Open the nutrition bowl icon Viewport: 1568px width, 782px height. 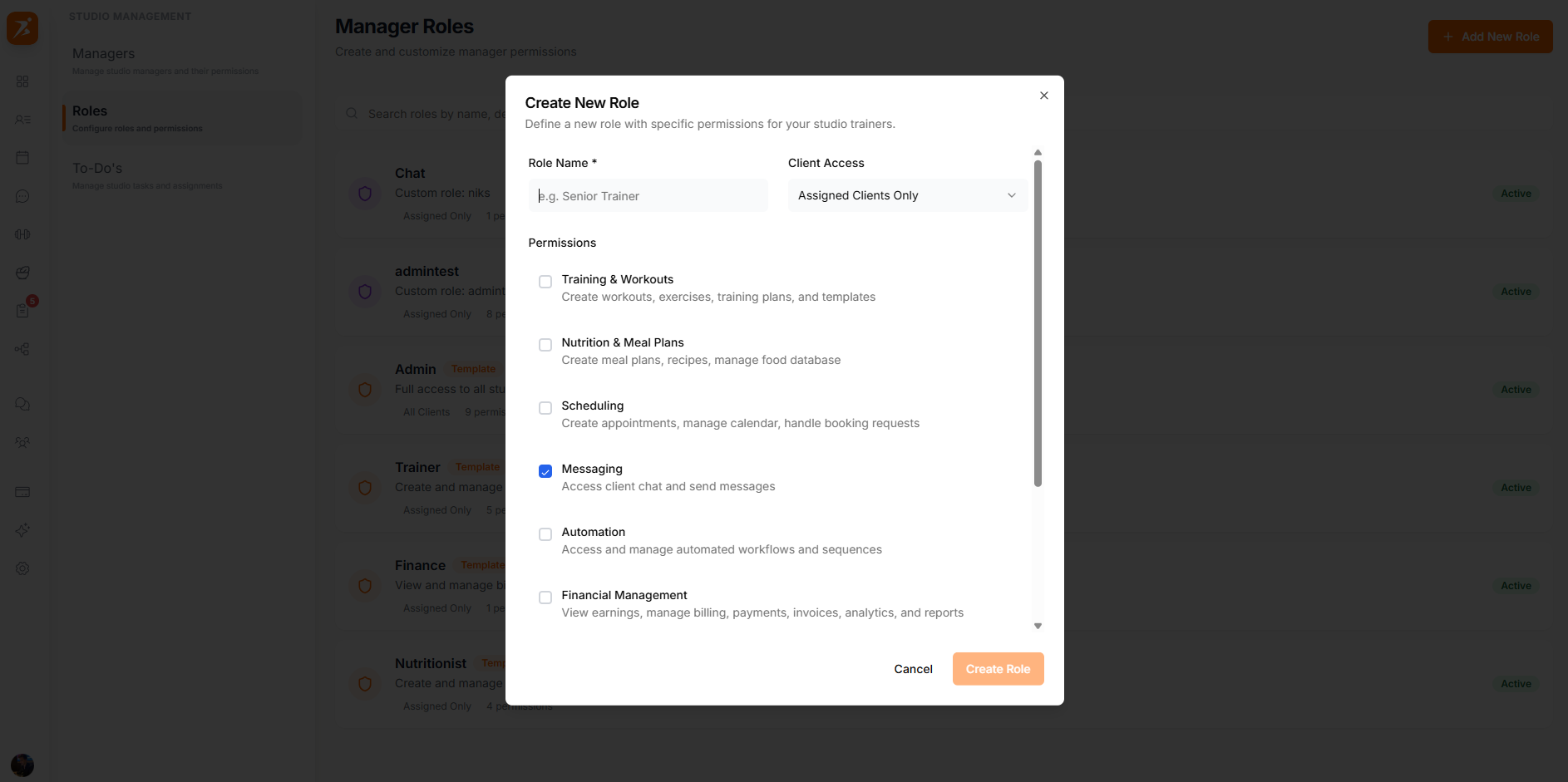pos(22,273)
